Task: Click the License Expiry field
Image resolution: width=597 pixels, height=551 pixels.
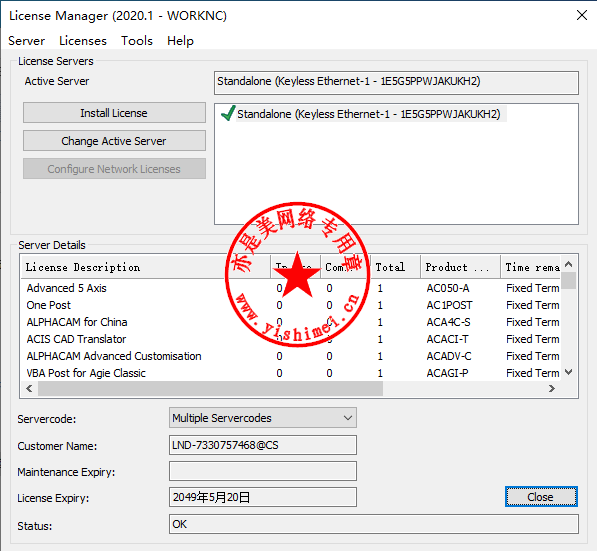Action: coord(263,497)
